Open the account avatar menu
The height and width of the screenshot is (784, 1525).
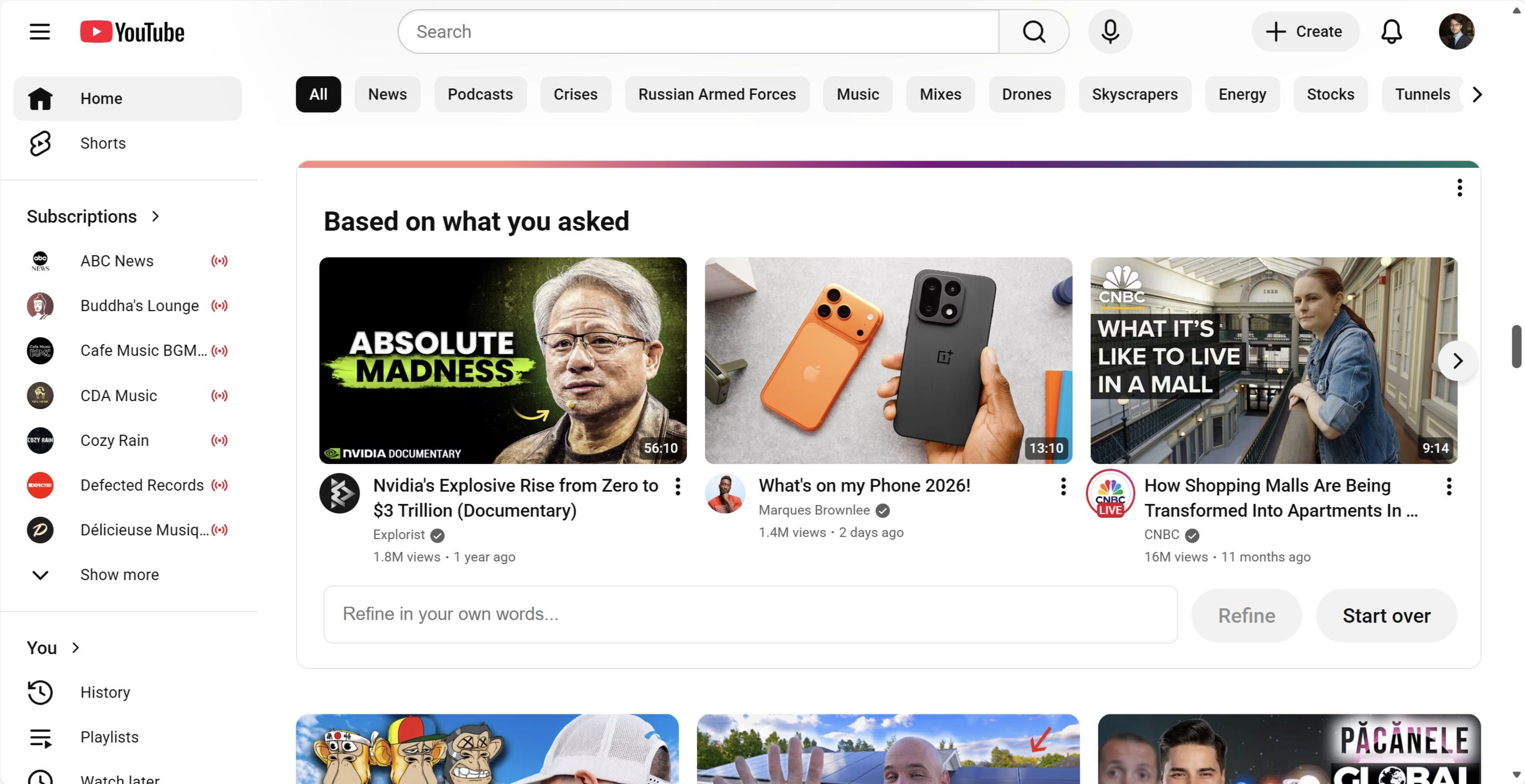[1456, 31]
